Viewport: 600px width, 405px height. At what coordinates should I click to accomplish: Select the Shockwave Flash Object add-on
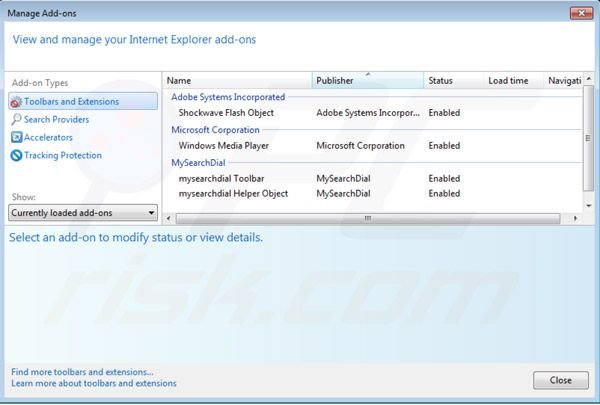pyautogui.click(x=226, y=113)
